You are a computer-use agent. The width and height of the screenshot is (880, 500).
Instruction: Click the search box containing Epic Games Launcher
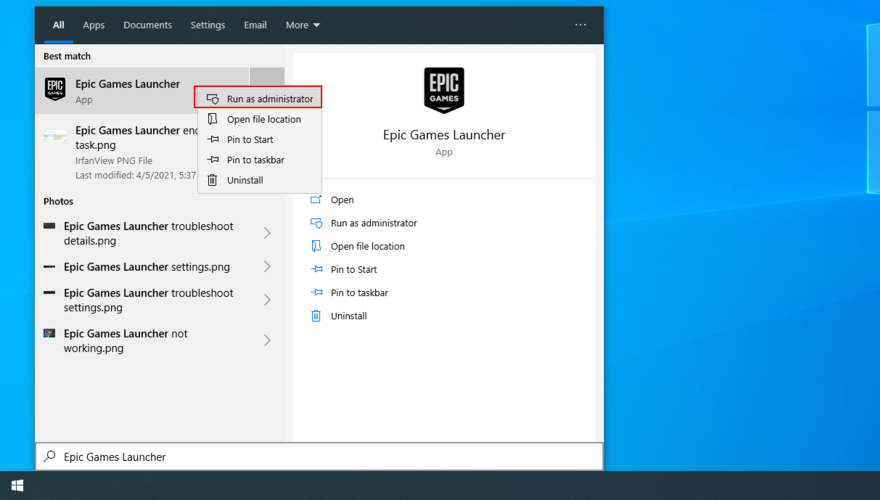click(319, 456)
